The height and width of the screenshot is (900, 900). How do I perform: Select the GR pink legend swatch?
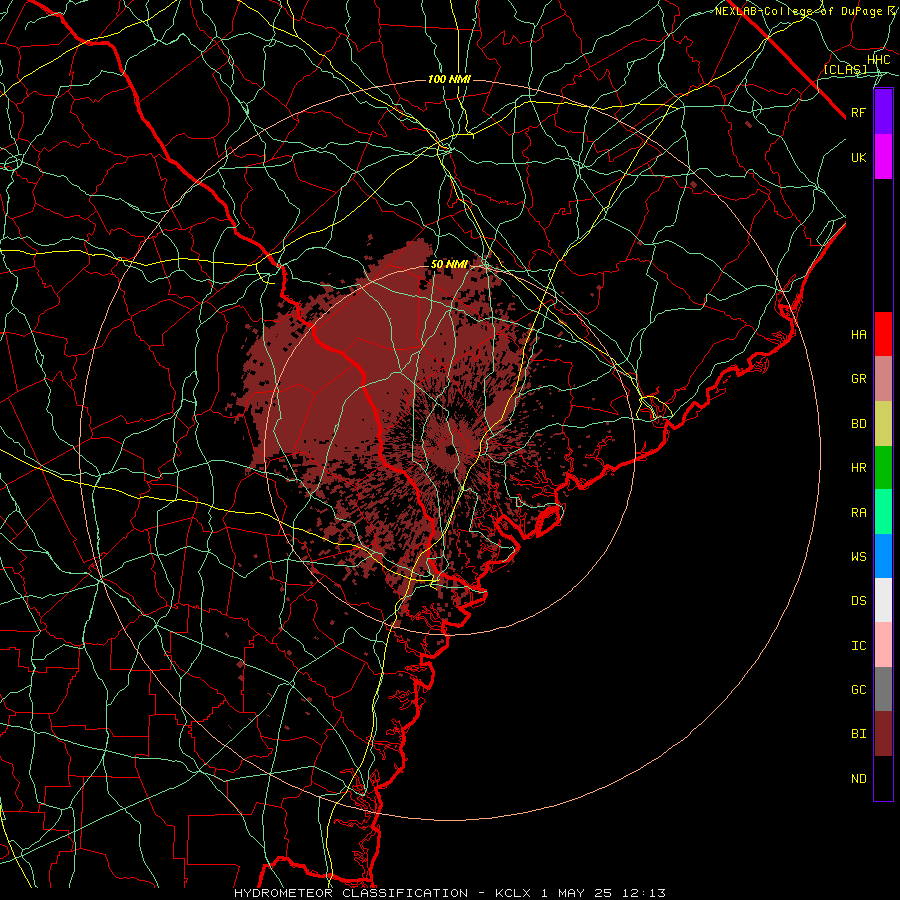(x=883, y=379)
